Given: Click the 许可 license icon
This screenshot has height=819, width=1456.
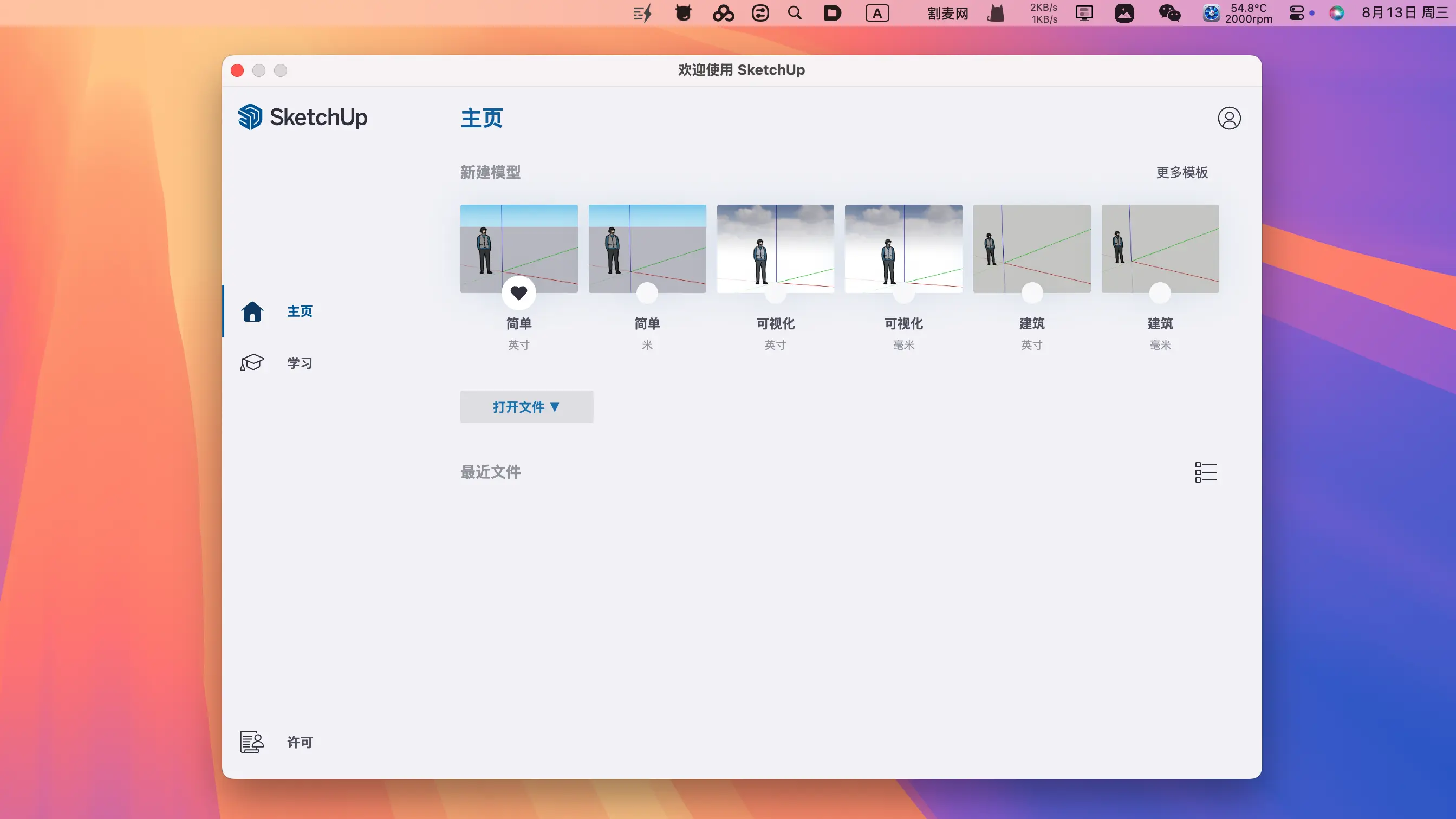Looking at the screenshot, I should pos(252,742).
